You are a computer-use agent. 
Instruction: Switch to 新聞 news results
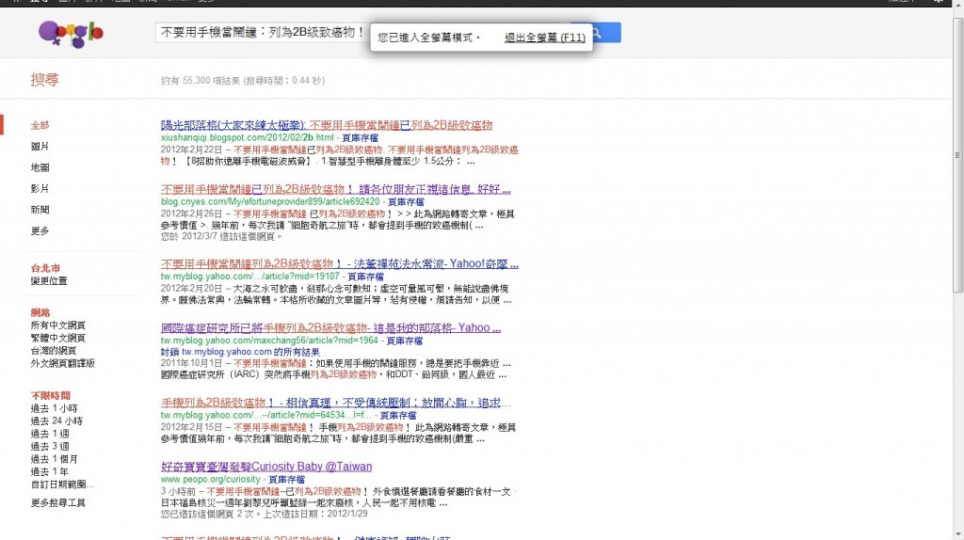(40, 210)
